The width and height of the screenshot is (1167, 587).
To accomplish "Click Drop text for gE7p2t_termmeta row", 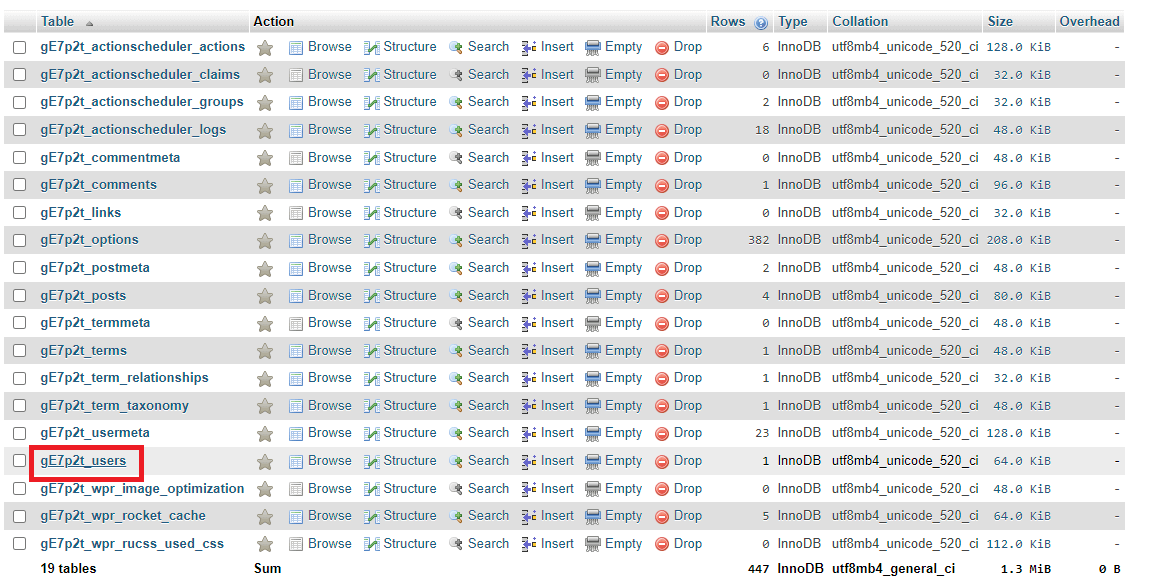I will click(x=687, y=323).
